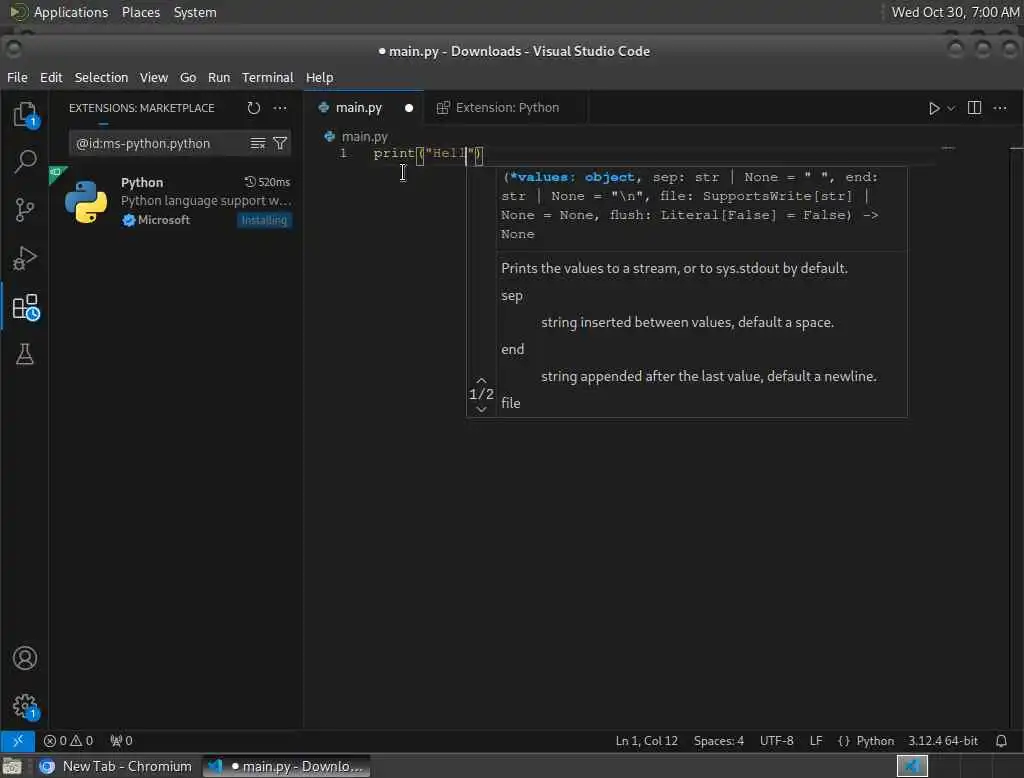Expand the run button dropdown arrow
Image resolution: width=1024 pixels, height=778 pixels.
952,108
